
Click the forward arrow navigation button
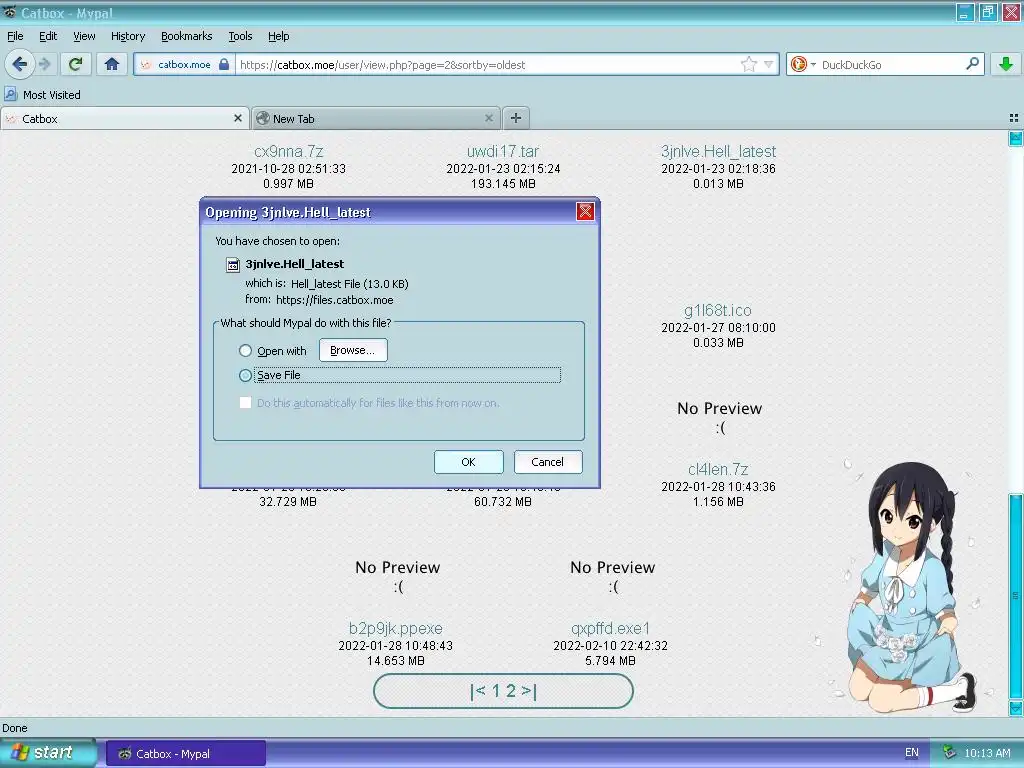tap(44, 64)
